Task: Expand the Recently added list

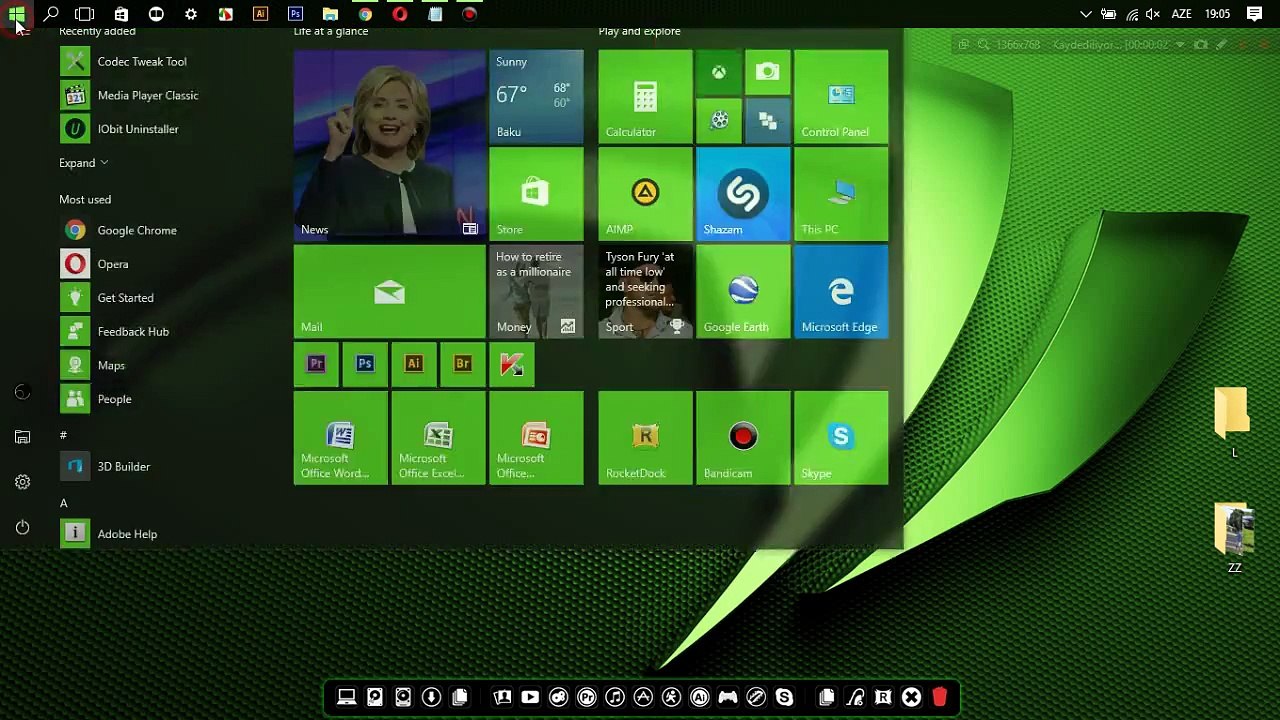Action: [84, 163]
